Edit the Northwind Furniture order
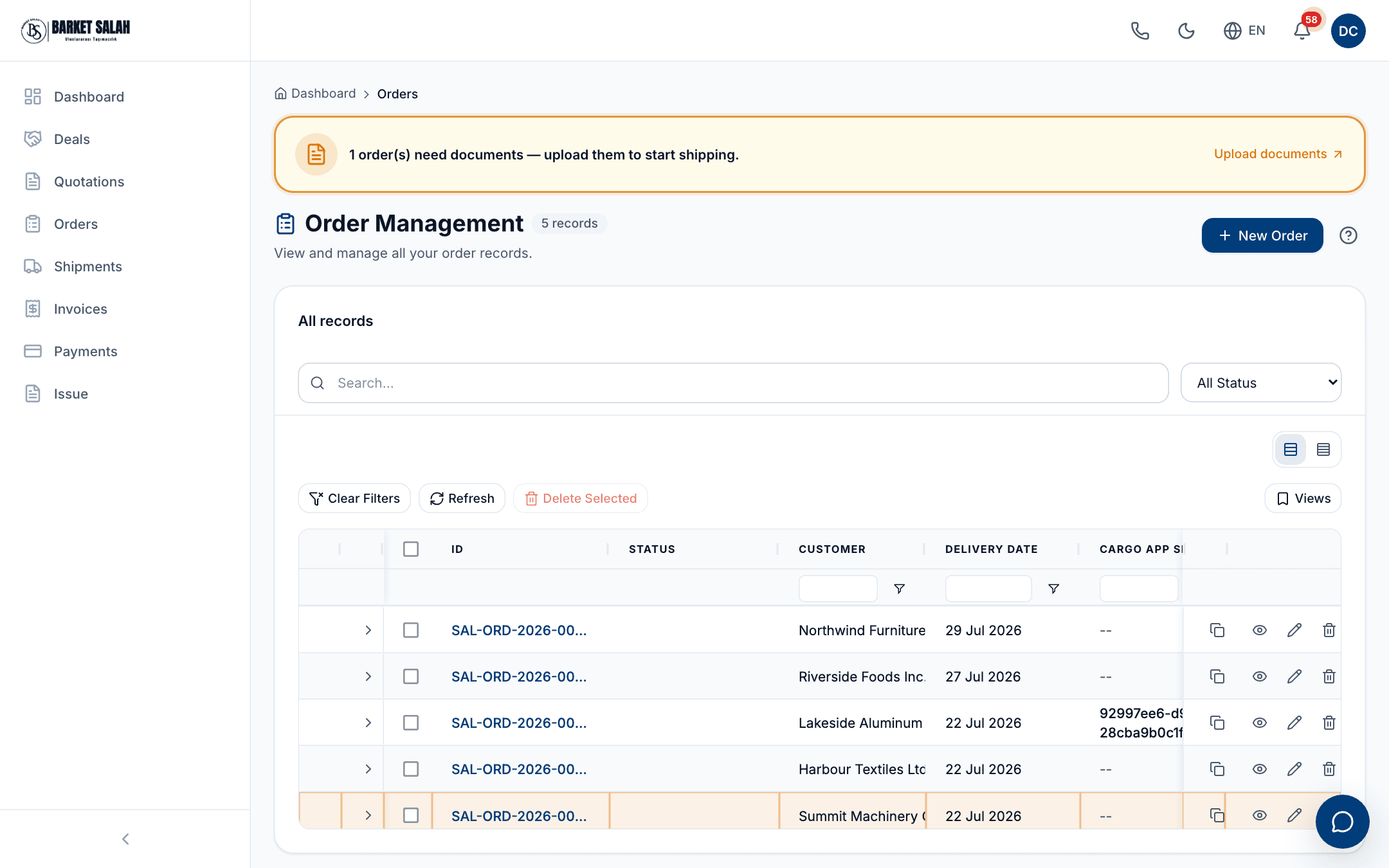This screenshot has height=868, width=1389. click(x=1294, y=630)
